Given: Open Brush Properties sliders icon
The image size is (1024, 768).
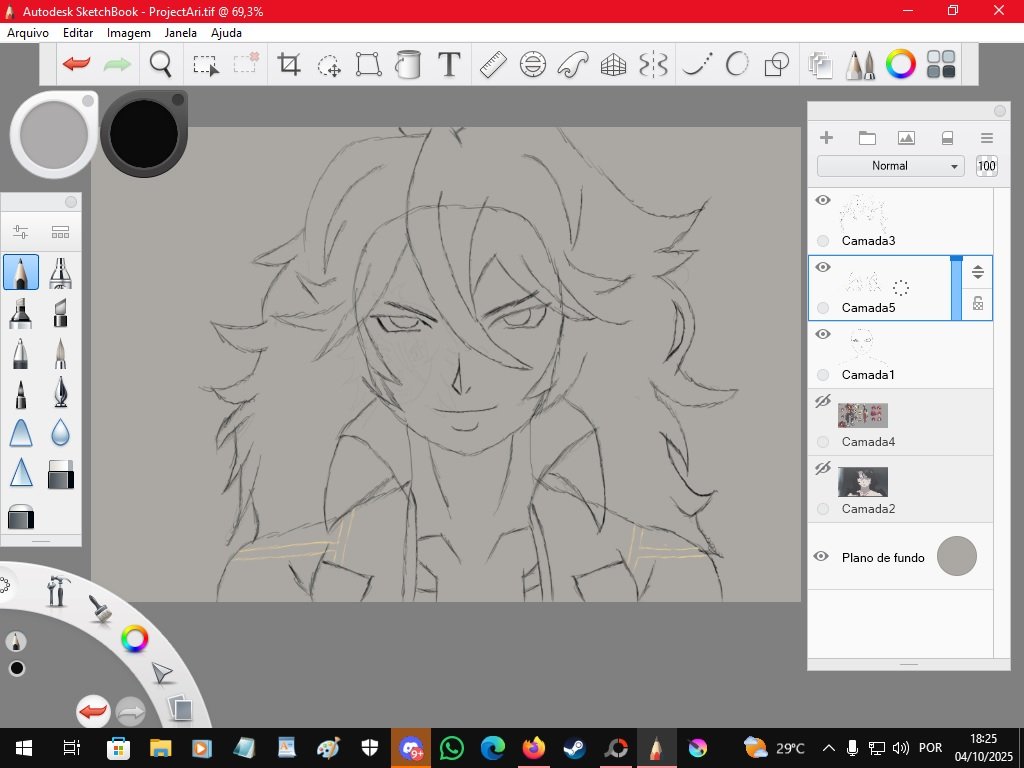Looking at the screenshot, I should coord(20,232).
